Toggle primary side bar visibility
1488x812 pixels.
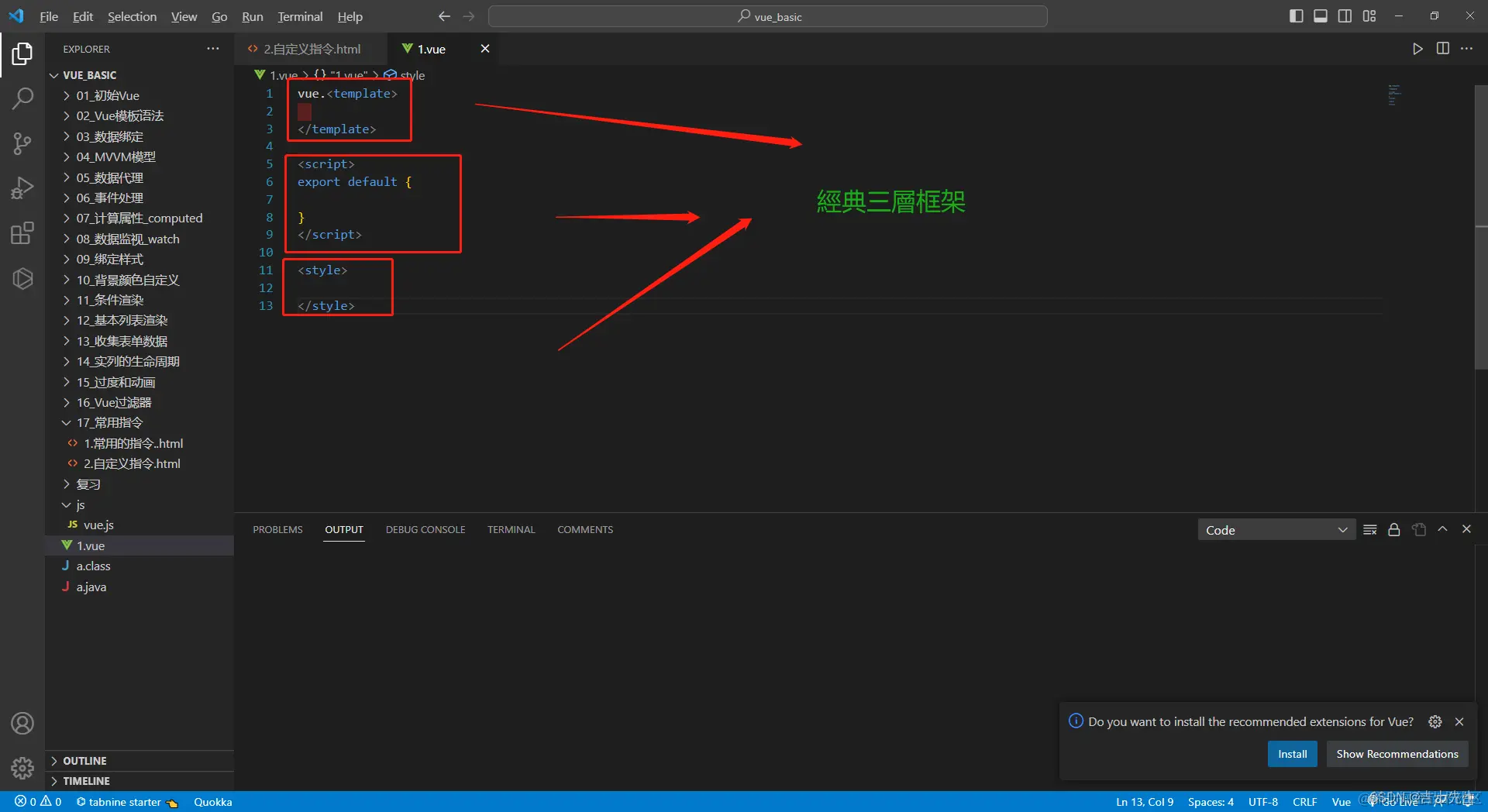pyautogui.click(x=1296, y=16)
